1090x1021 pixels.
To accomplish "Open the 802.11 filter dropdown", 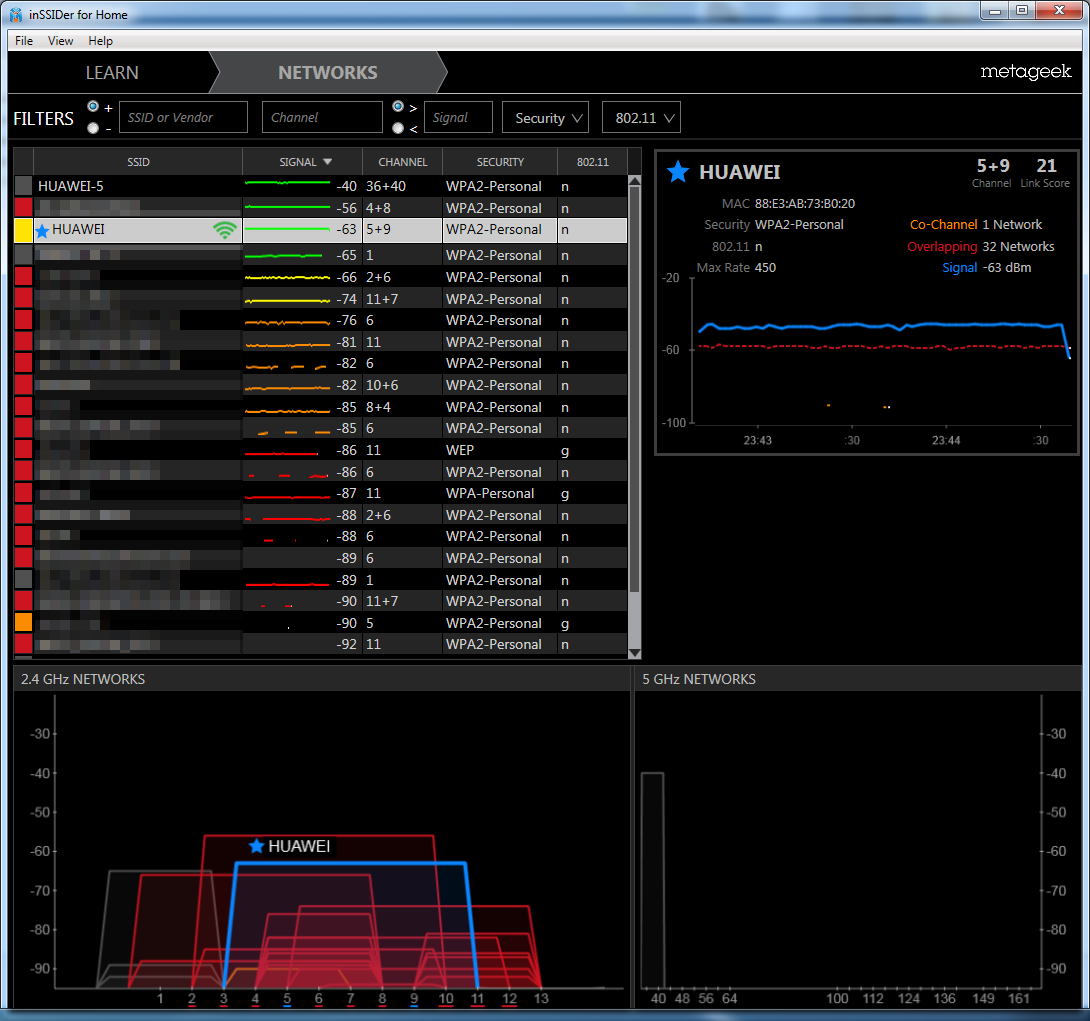I will tap(642, 117).
